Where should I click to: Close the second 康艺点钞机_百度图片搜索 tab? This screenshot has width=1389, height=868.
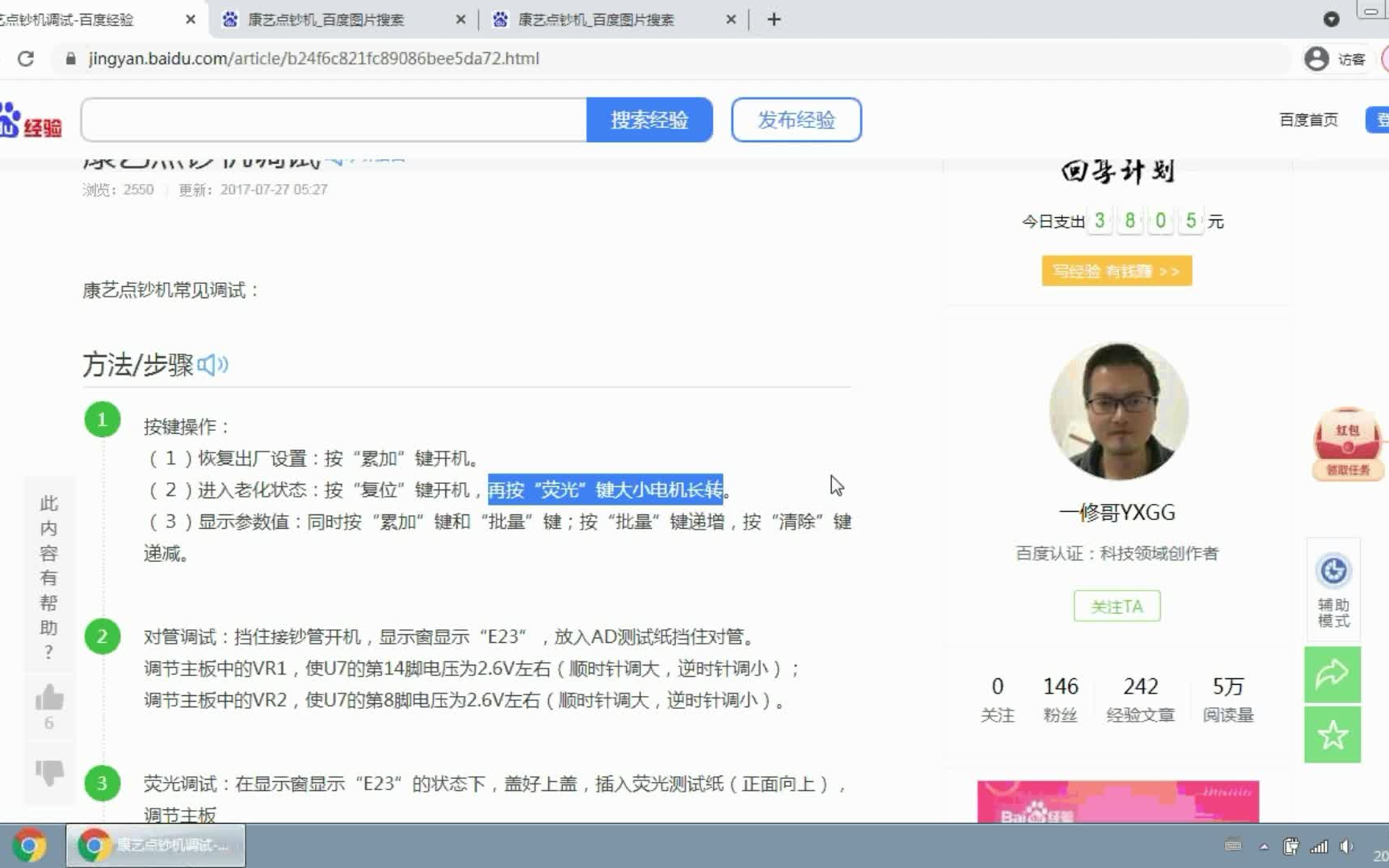click(731, 19)
